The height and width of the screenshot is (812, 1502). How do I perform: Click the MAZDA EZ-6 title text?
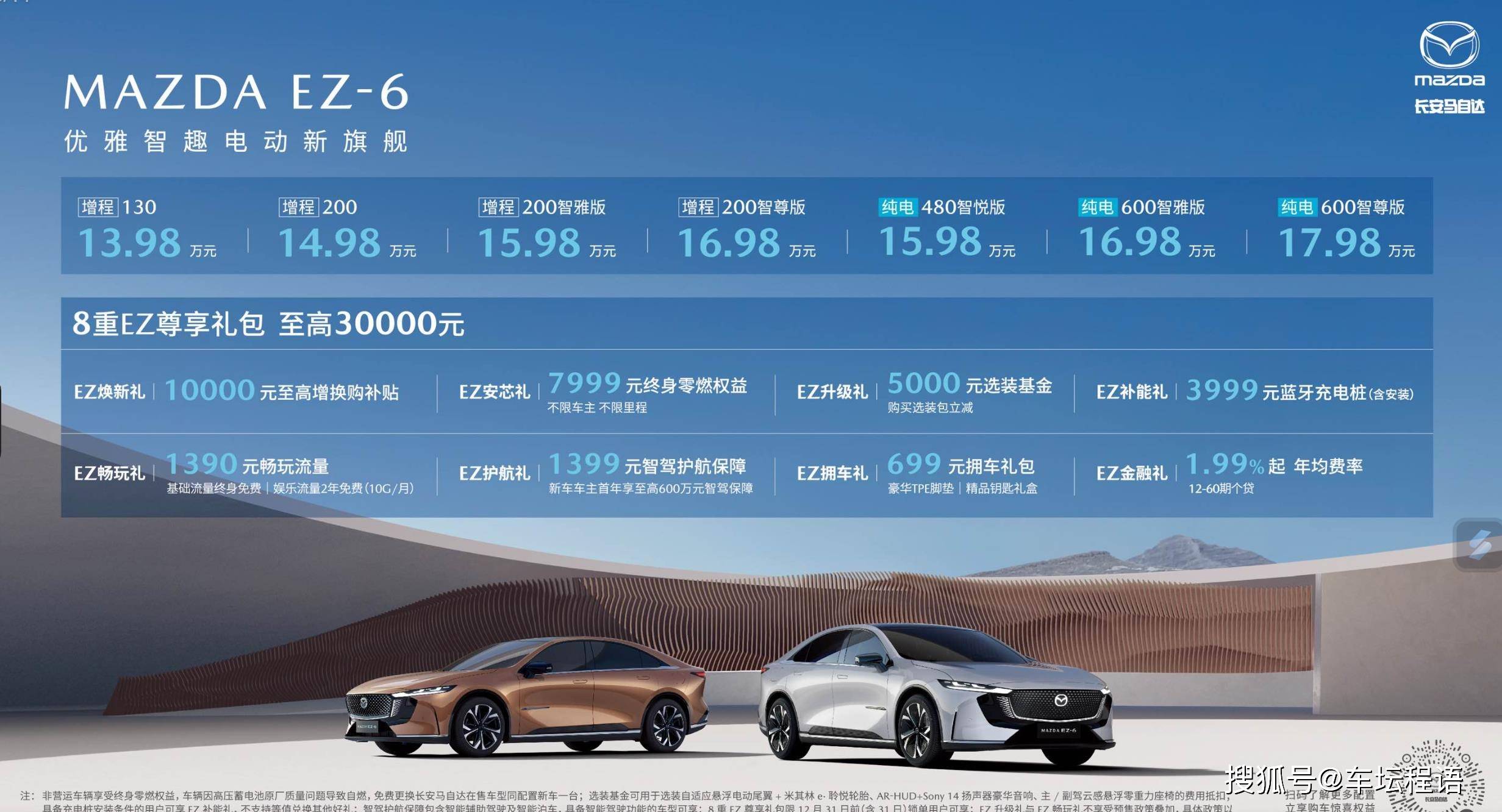[x=236, y=93]
